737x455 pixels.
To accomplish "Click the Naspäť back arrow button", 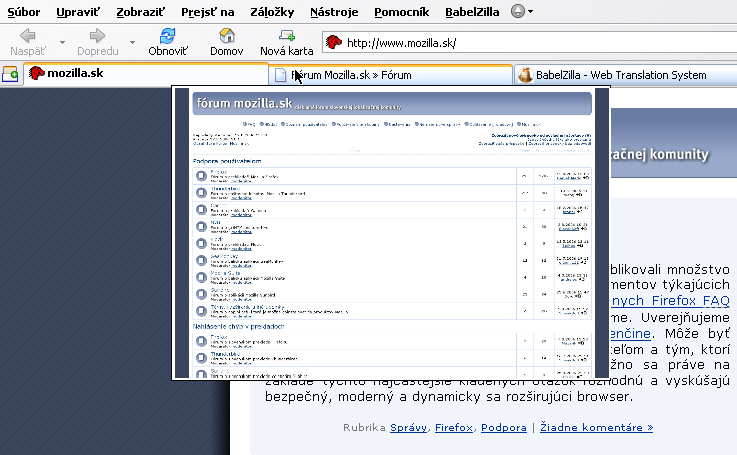I will [28, 42].
